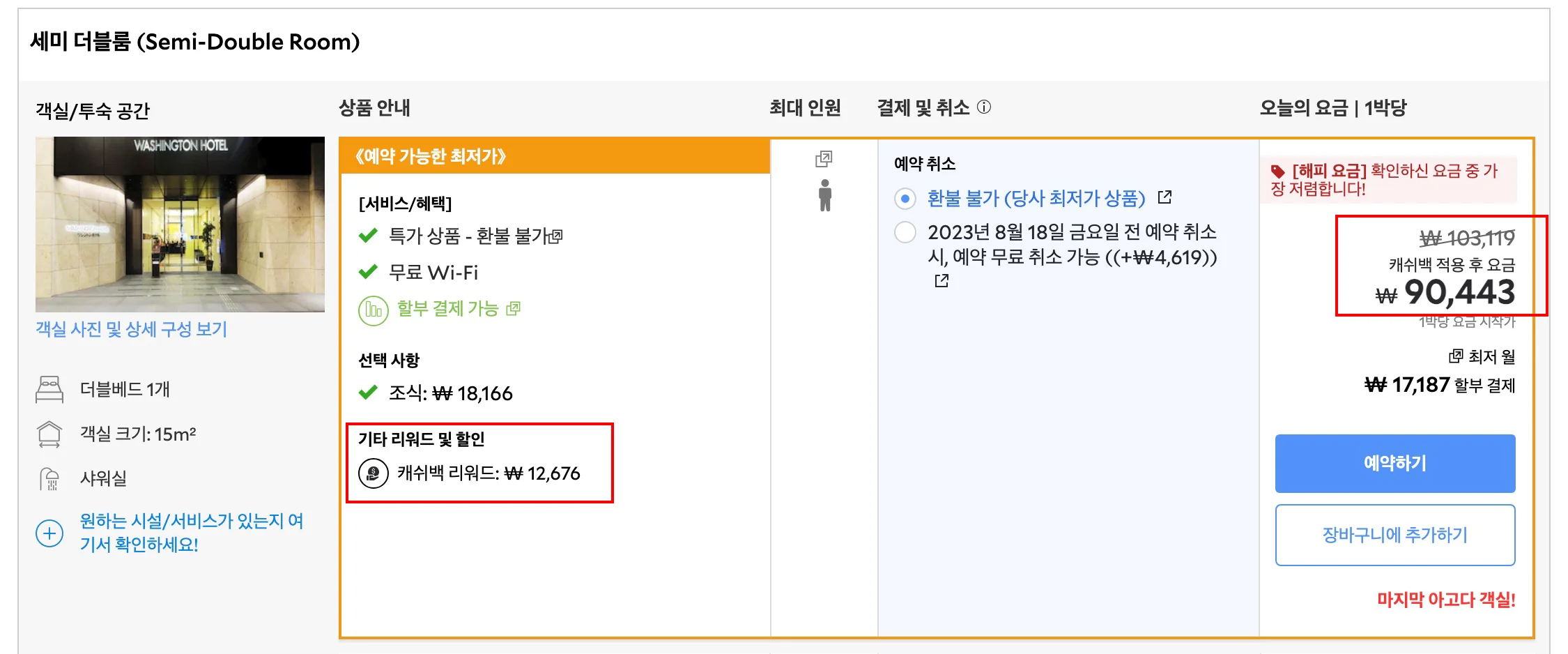Open '객실 사진 및 상세 구성 보기' link
This screenshot has height=654, width=1568.
[131, 330]
